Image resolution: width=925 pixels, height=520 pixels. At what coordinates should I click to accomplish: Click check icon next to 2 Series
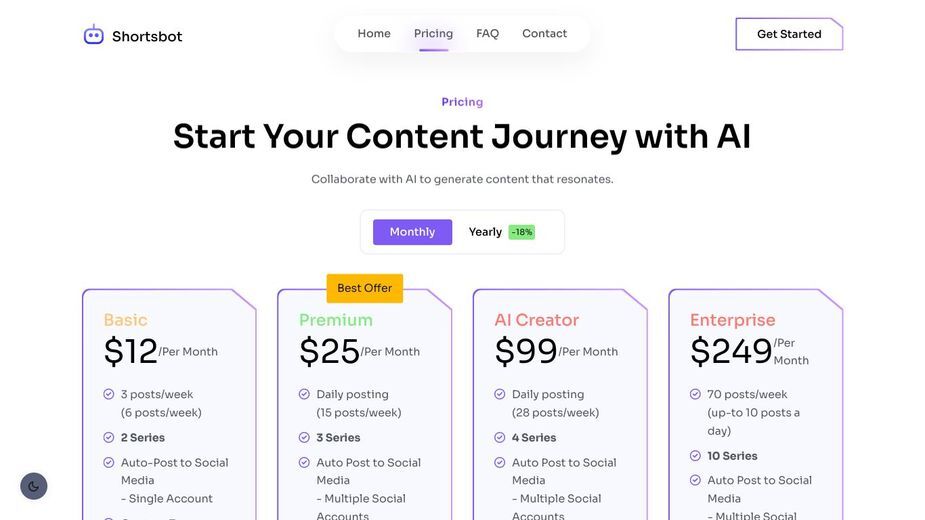(x=109, y=437)
